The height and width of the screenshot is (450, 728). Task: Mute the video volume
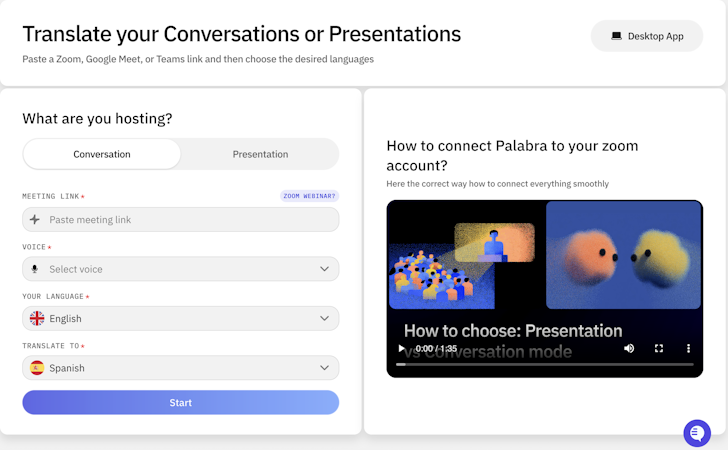click(629, 348)
